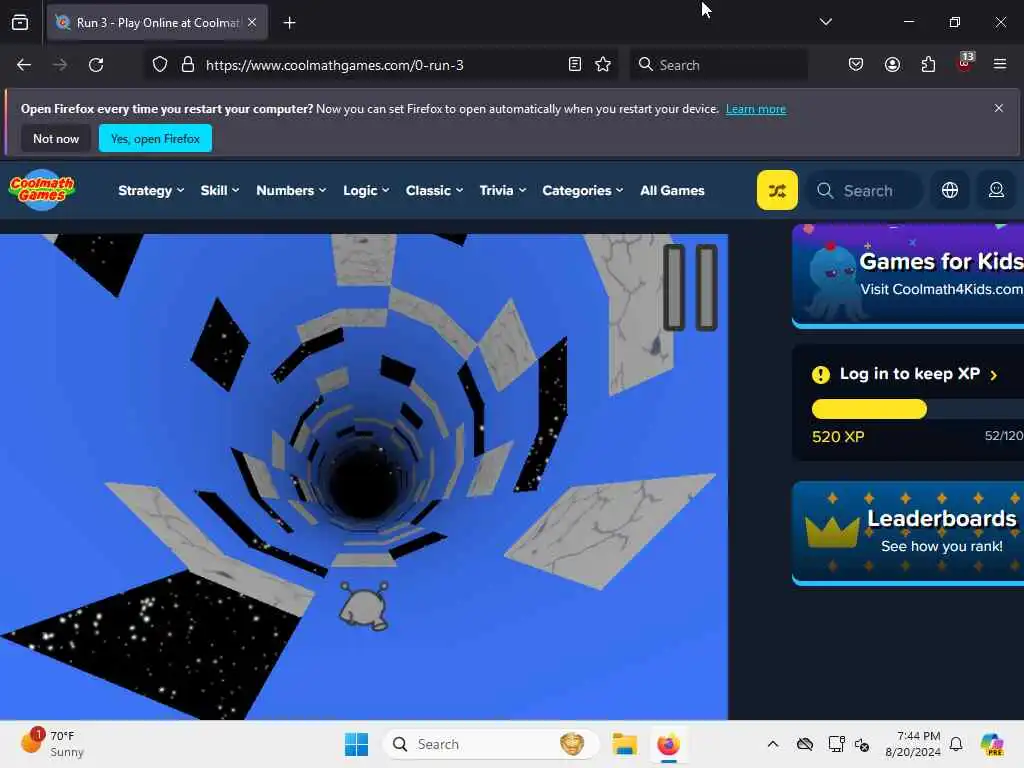Open the weather widget showing 70°F

[52, 743]
